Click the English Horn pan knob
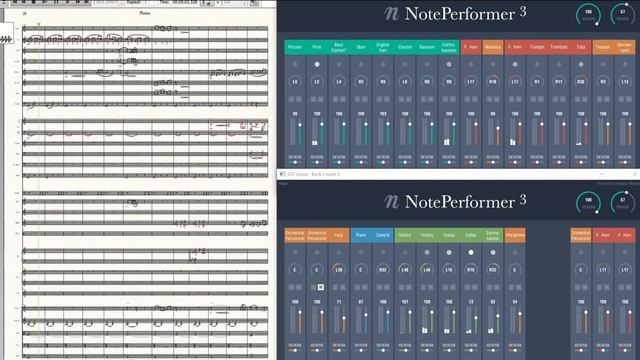The width and height of the screenshot is (640, 360). (x=383, y=82)
